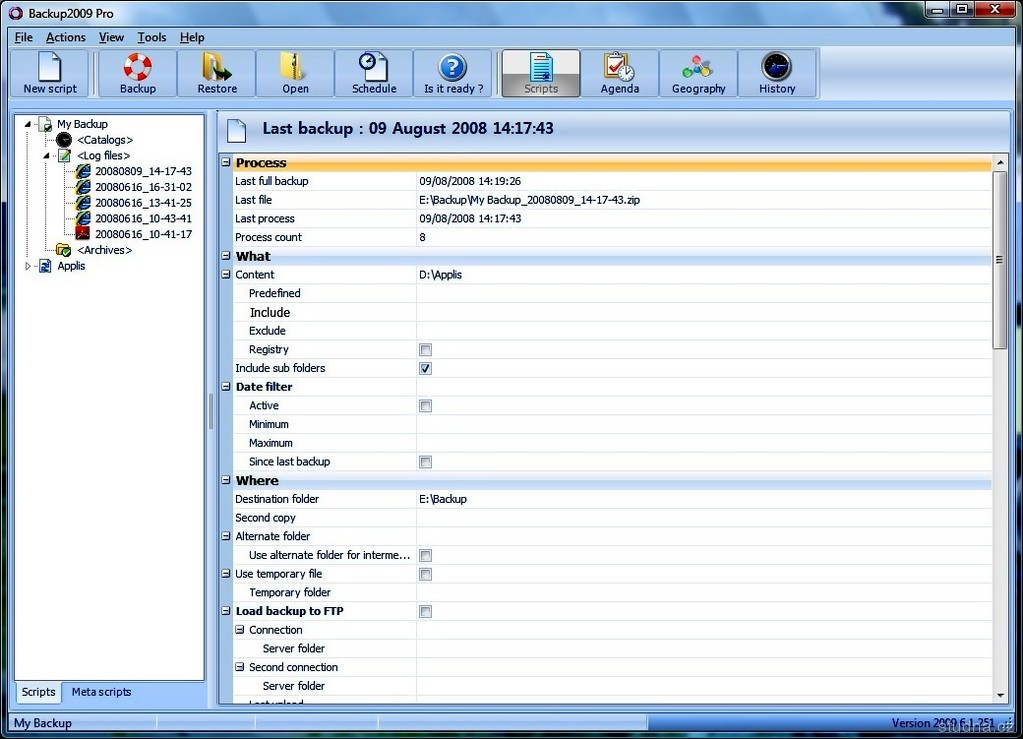Tick the Since last backup checkbox

pos(425,462)
